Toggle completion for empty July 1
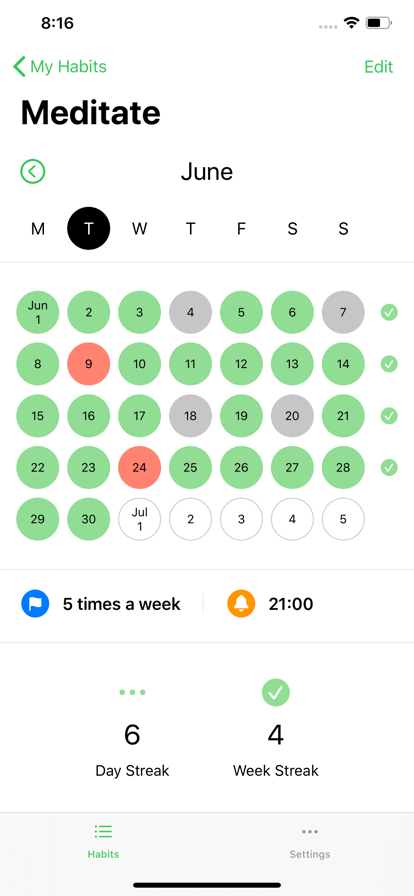The width and height of the screenshot is (414, 896). [x=140, y=519]
